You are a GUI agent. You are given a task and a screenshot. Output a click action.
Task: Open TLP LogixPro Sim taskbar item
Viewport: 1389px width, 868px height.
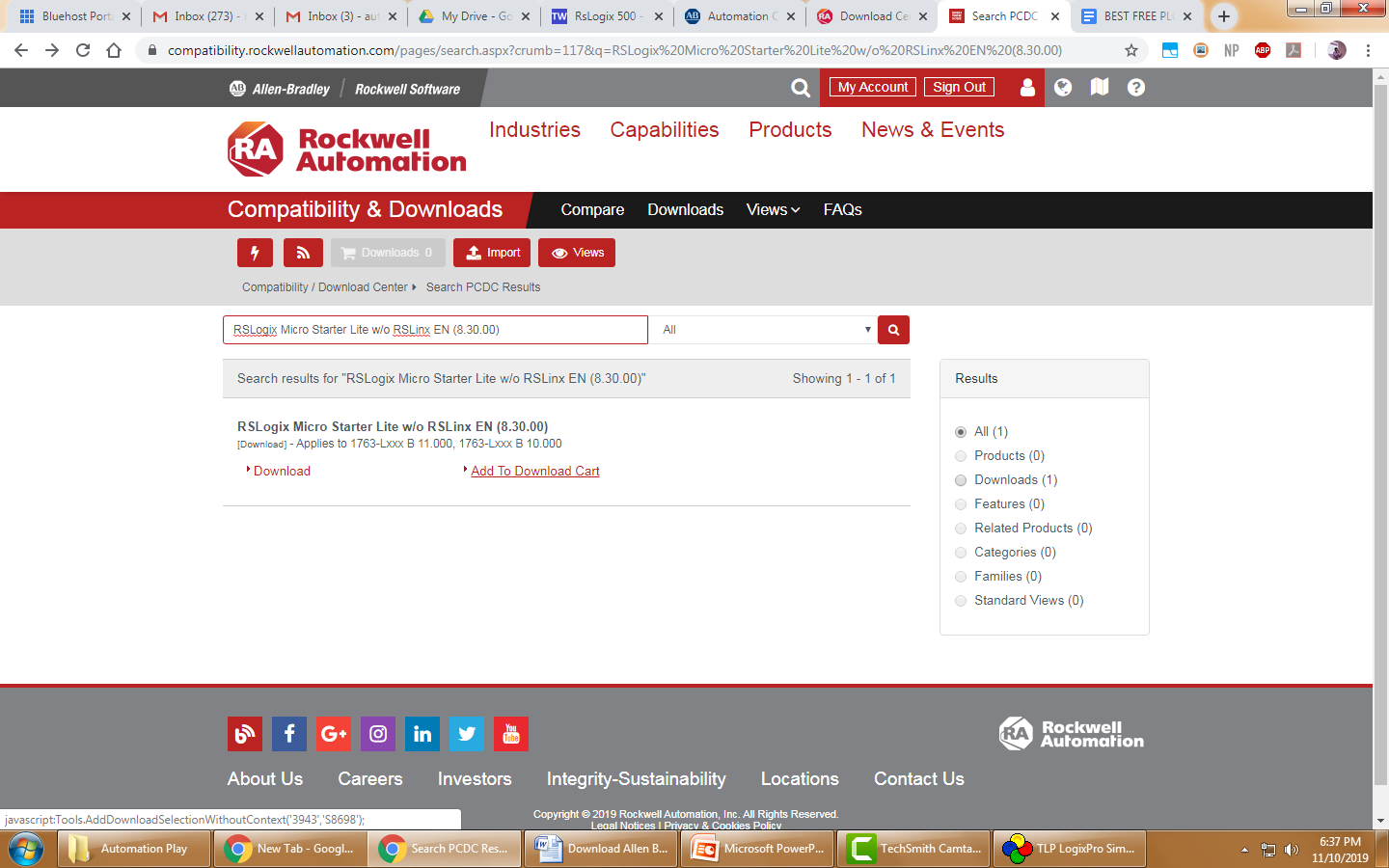pyautogui.click(x=1071, y=849)
